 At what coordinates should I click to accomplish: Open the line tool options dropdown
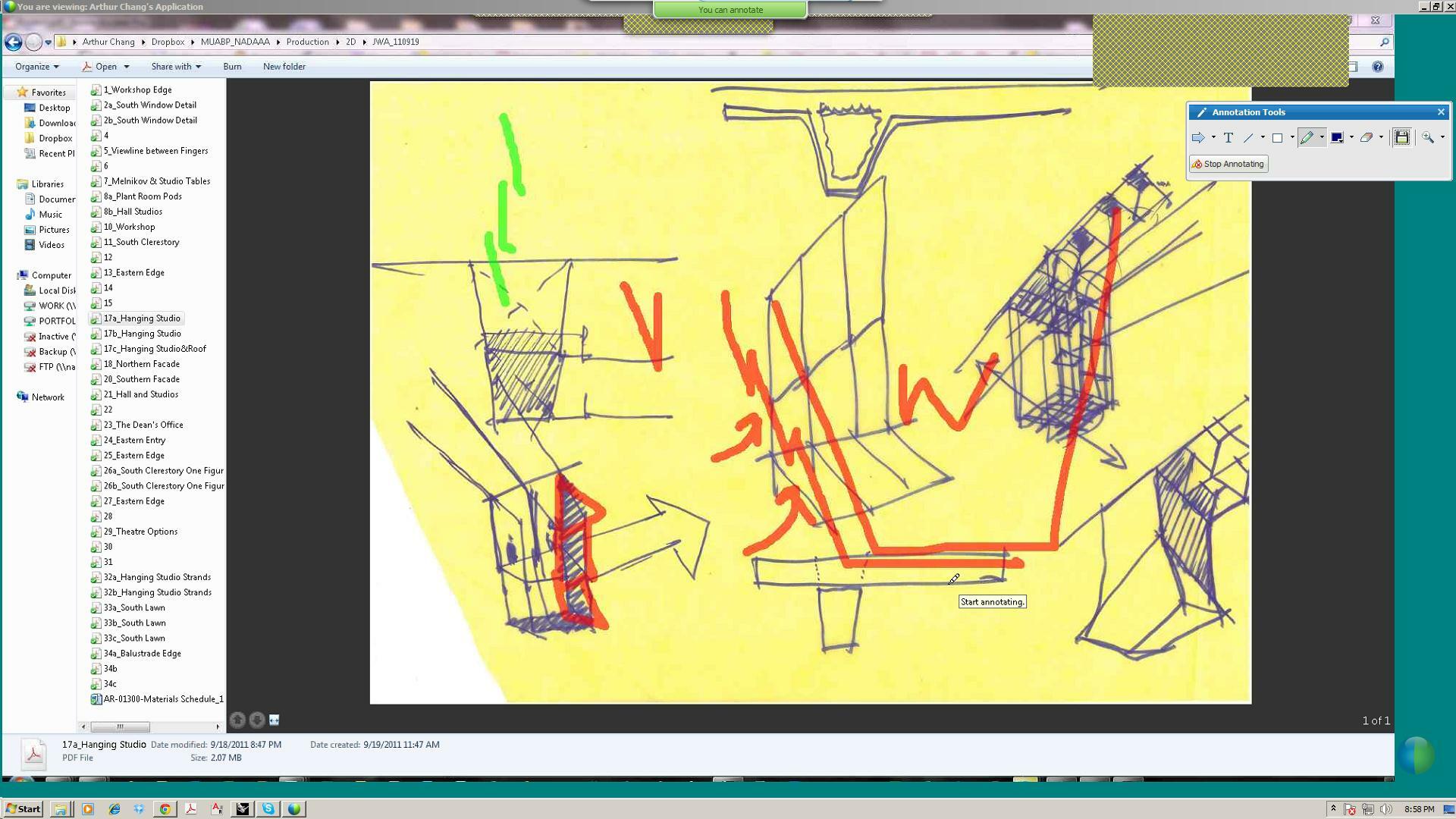(x=1263, y=137)
